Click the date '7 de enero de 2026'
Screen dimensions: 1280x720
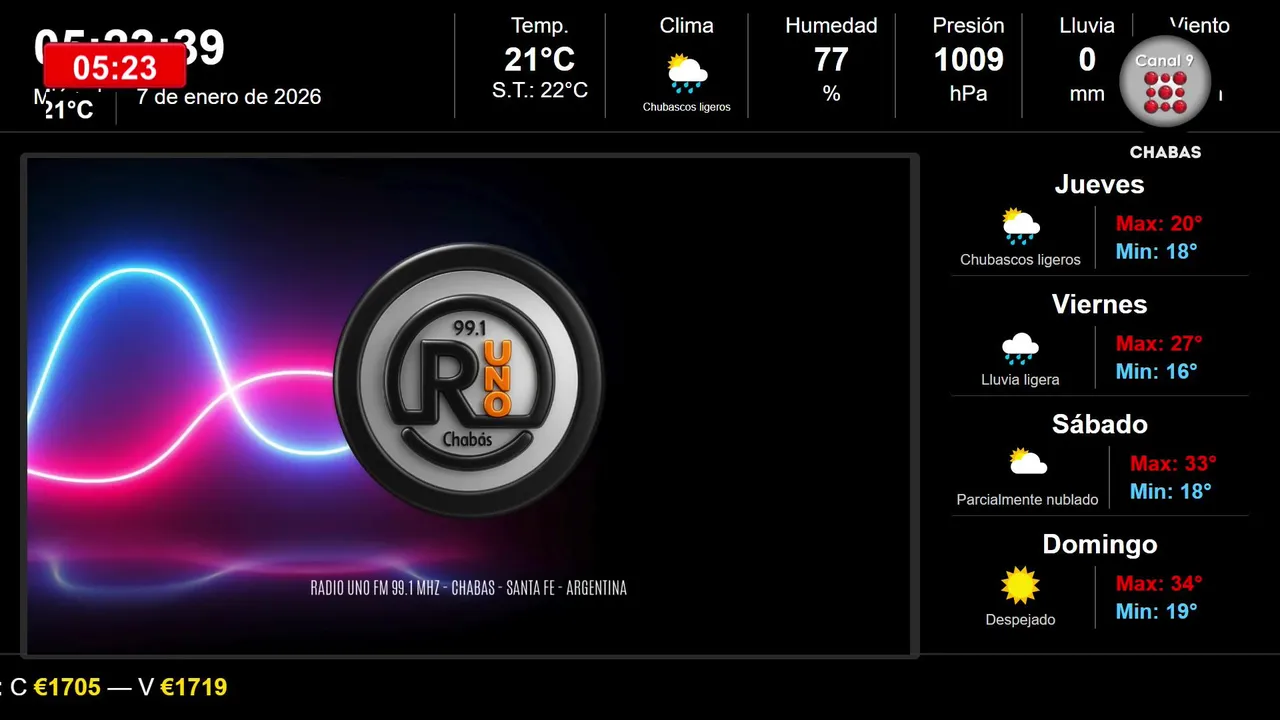(x=229, y=97)
